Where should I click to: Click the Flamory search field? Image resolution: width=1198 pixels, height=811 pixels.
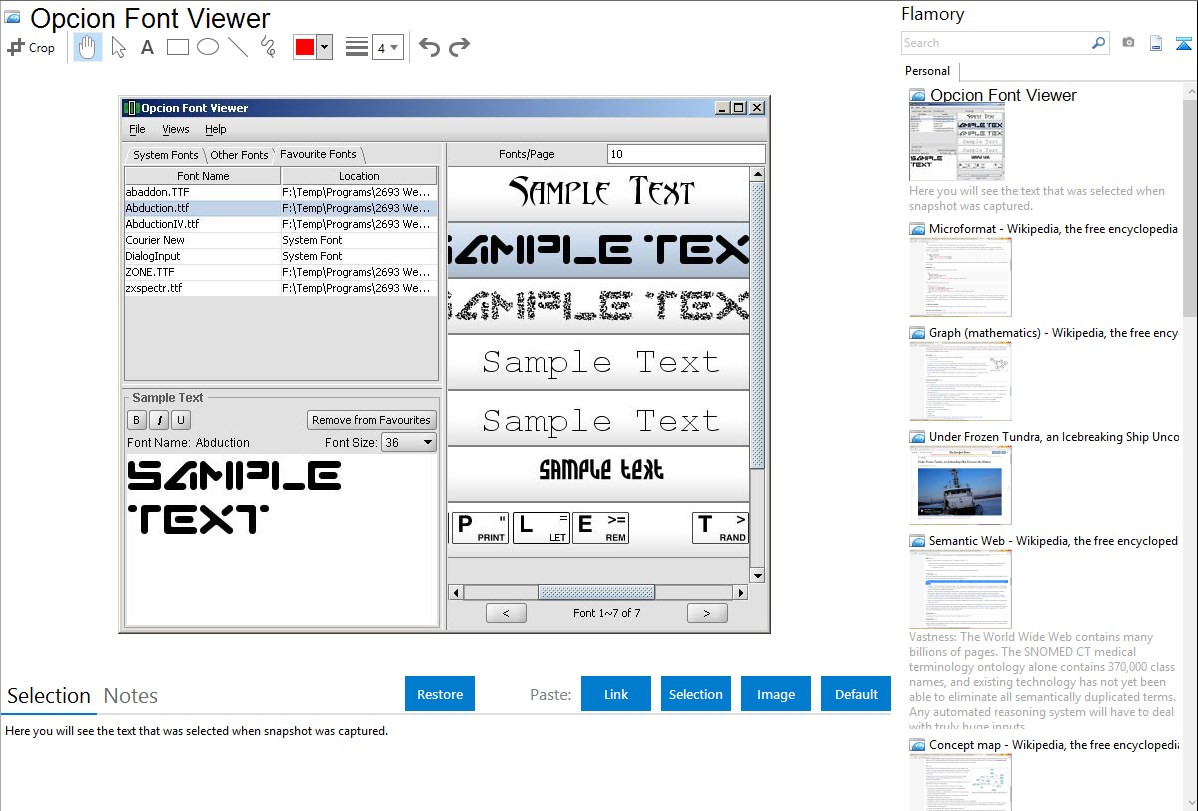click(x=996, y=43)
